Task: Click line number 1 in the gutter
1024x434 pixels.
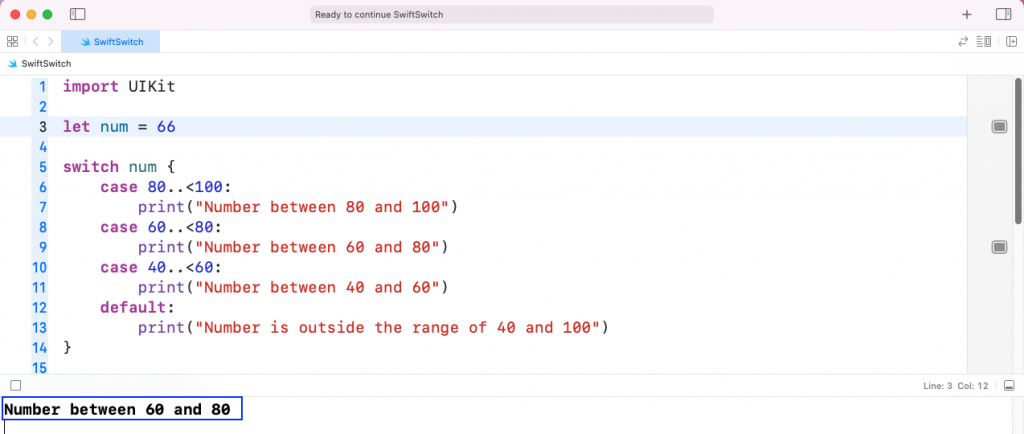Action: click(x=42, y=86)
